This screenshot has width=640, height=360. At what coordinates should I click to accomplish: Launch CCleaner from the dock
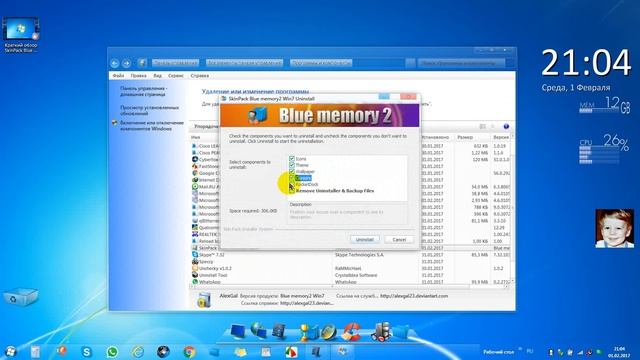[x=352, y=331]
